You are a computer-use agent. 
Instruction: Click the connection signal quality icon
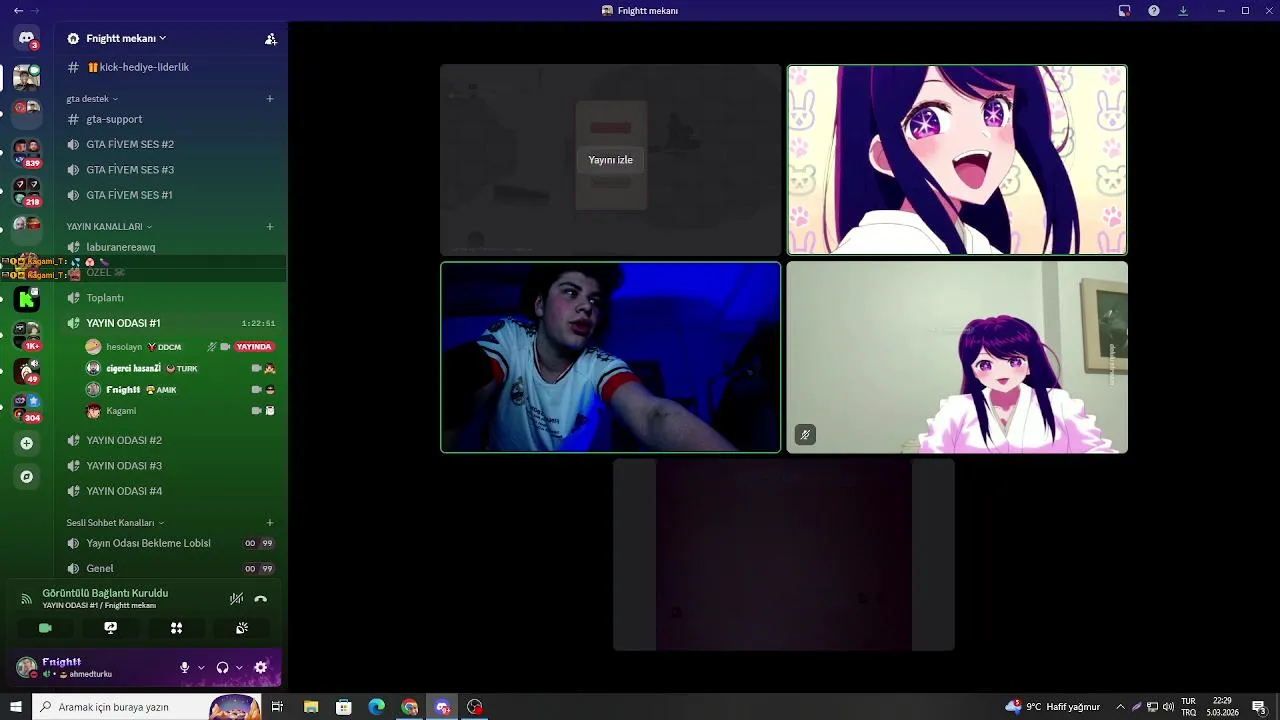(26, 599)
